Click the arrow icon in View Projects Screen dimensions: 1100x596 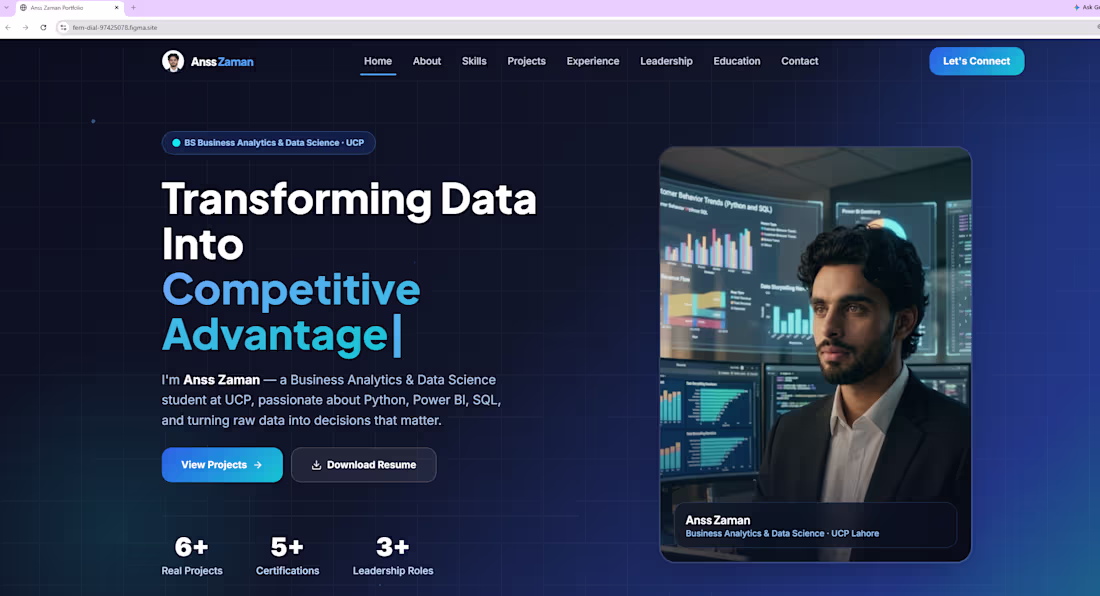click(x=258, y=465)
